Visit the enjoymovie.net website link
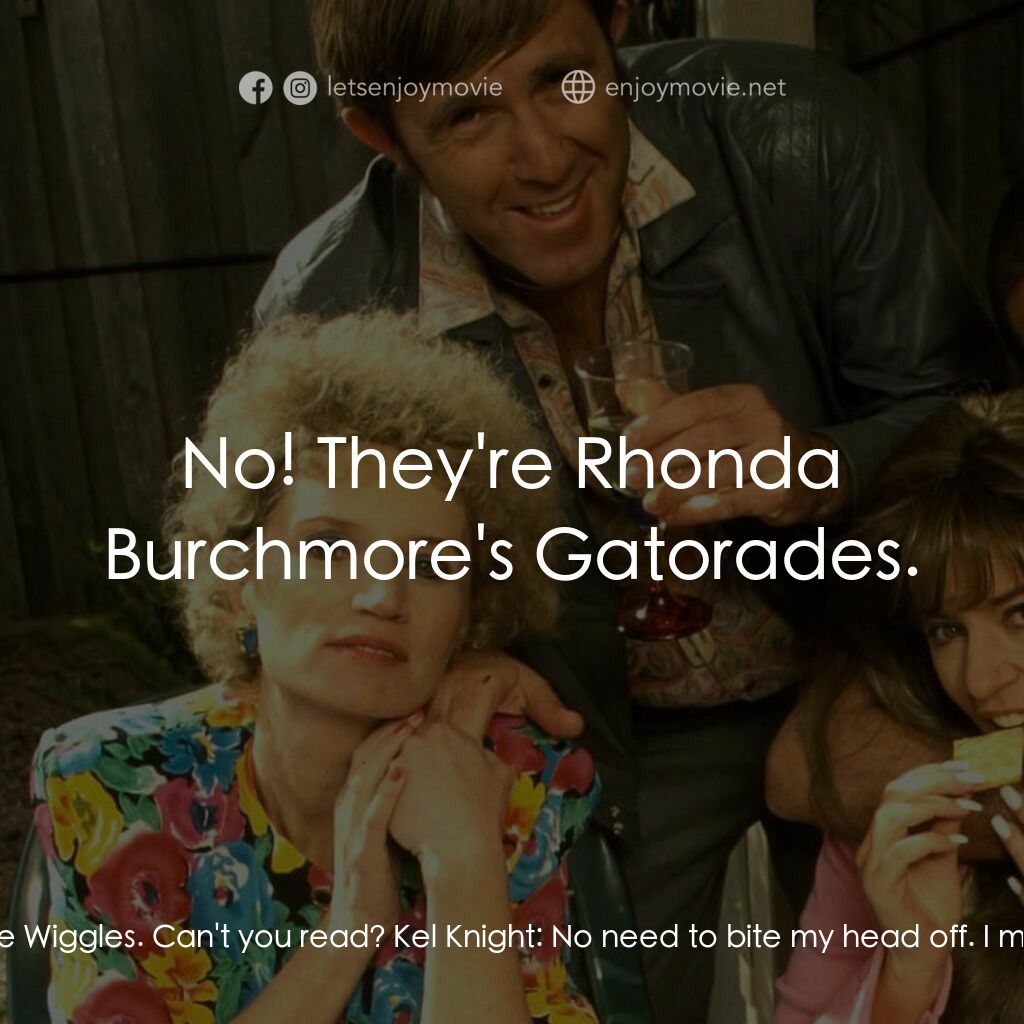This screenshot has width=1024, height=1024. [696, 88]
